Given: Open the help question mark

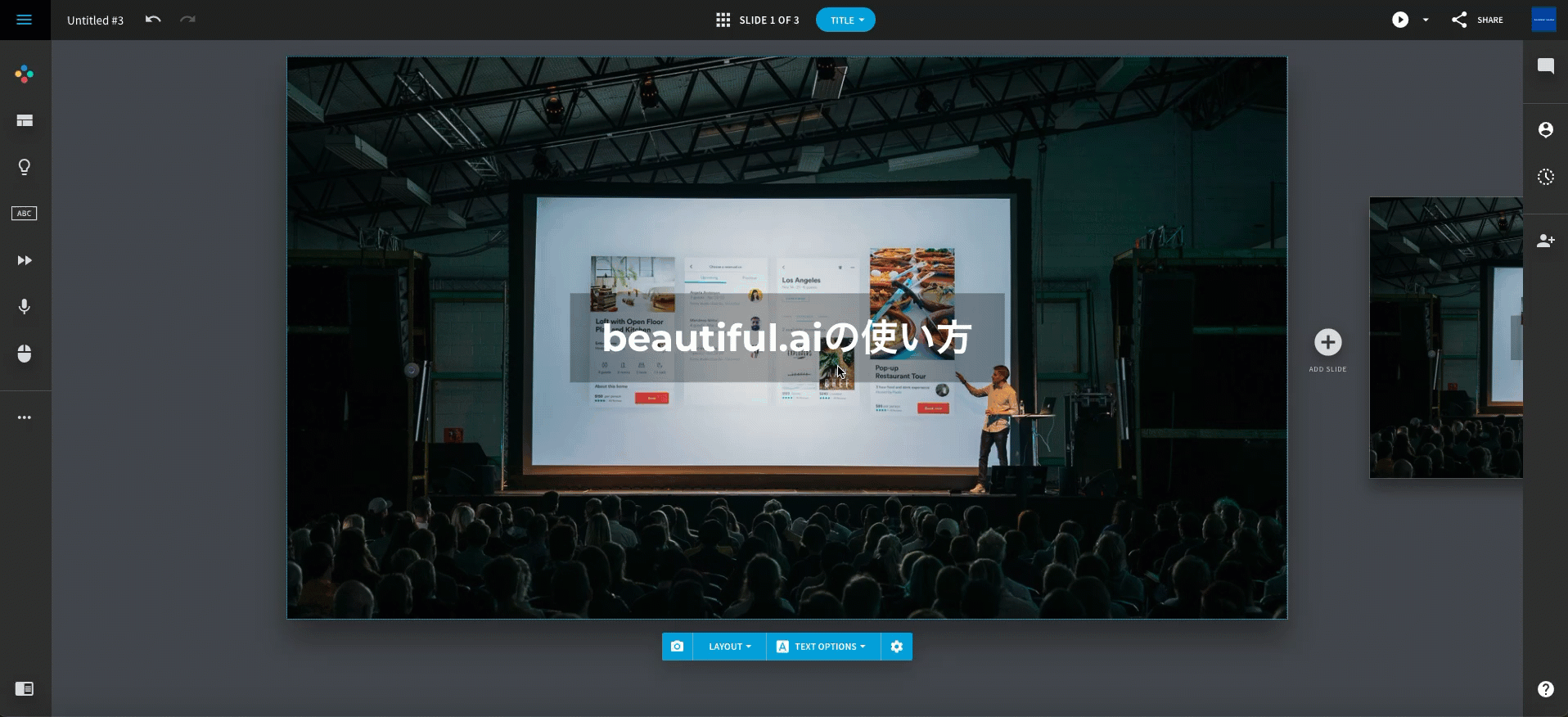Looking at the screenshot, I should (1545, 689).
